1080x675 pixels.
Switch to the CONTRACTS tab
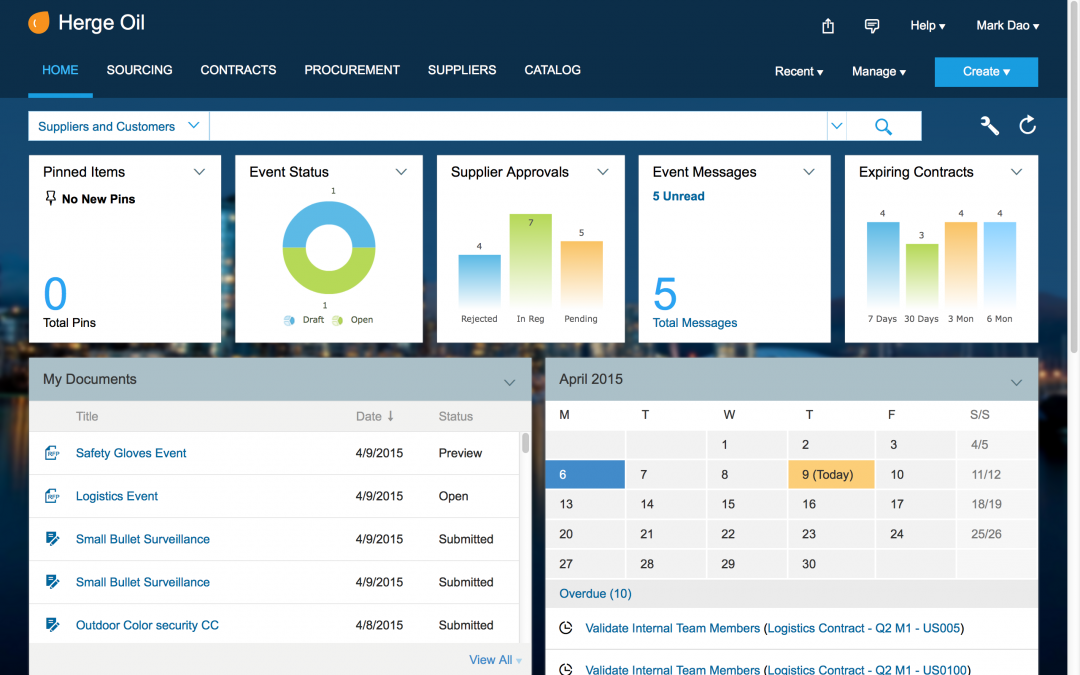tap(238, 70)
